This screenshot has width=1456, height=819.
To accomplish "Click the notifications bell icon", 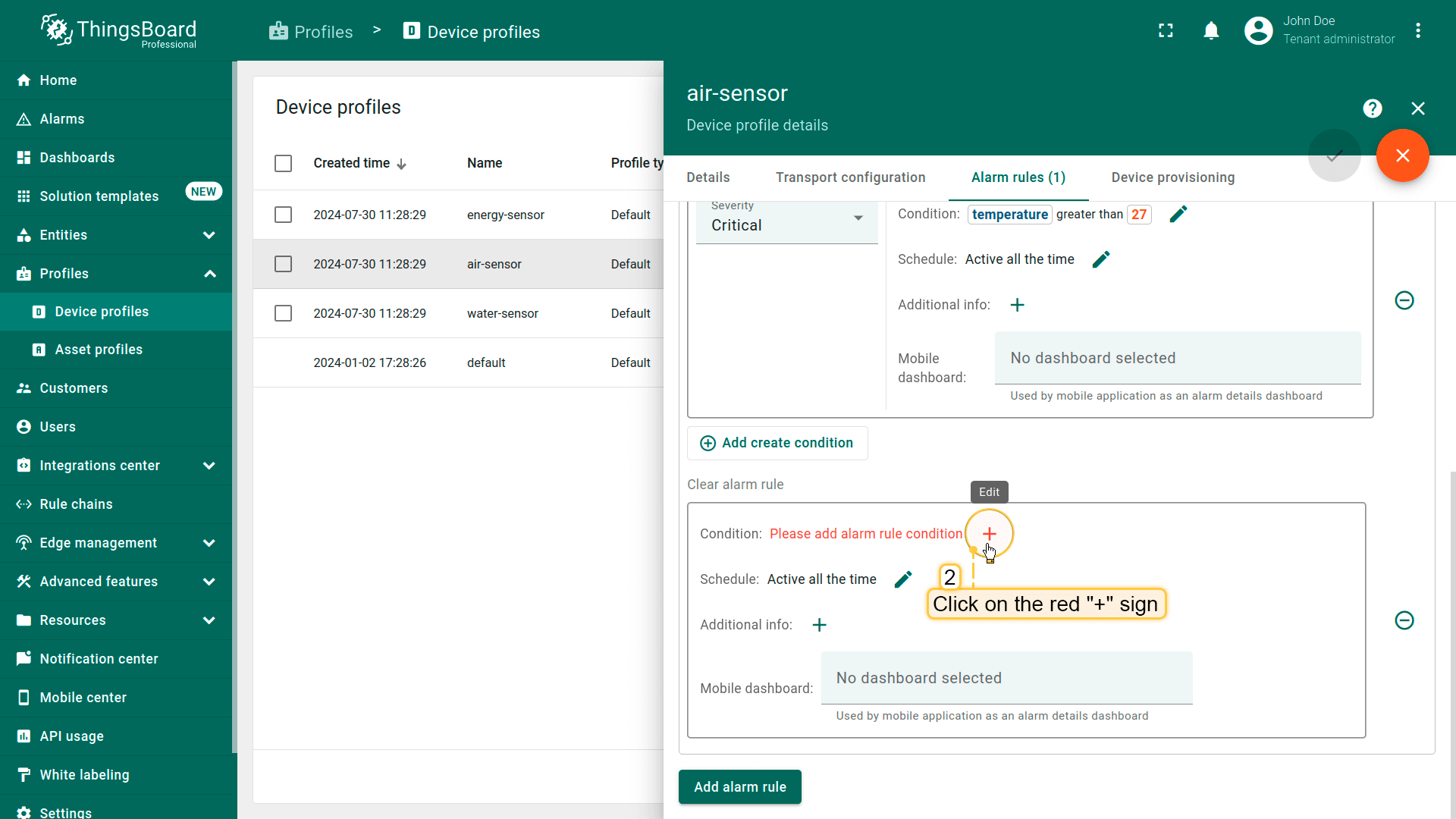I will [x=1211, y=31].
